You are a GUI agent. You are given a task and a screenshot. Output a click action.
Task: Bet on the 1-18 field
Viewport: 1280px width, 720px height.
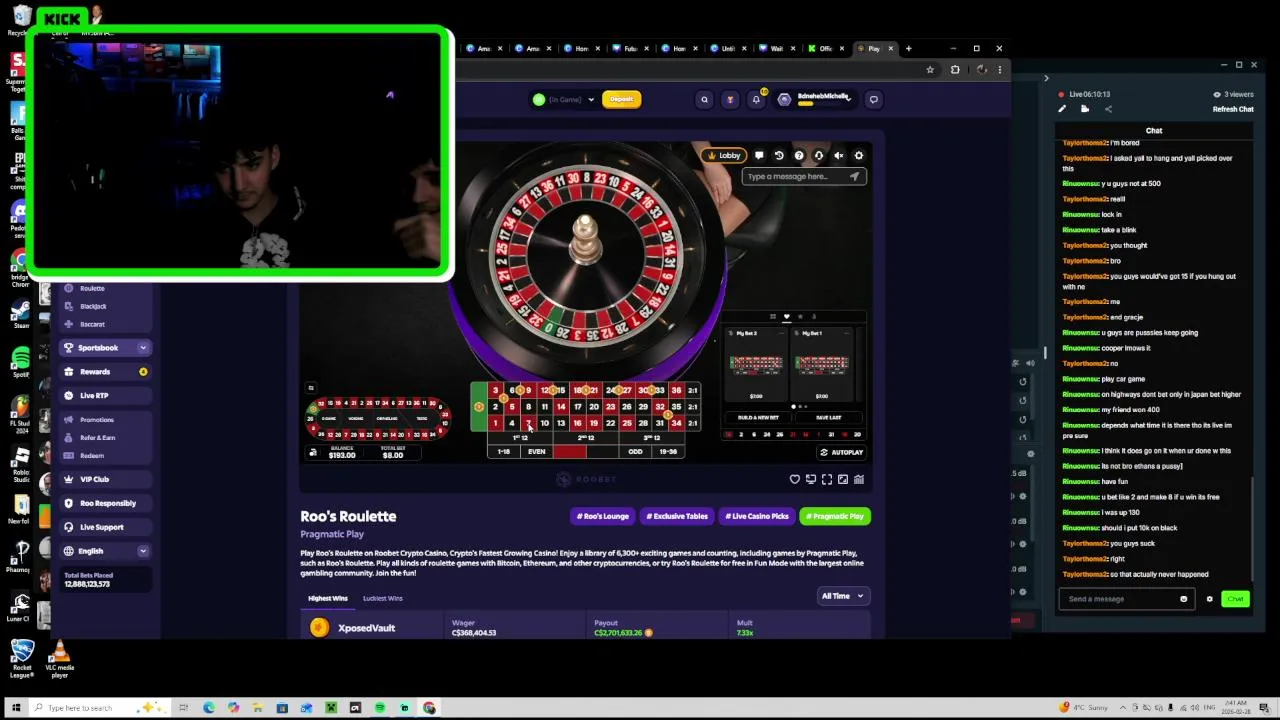click(504, 451)
